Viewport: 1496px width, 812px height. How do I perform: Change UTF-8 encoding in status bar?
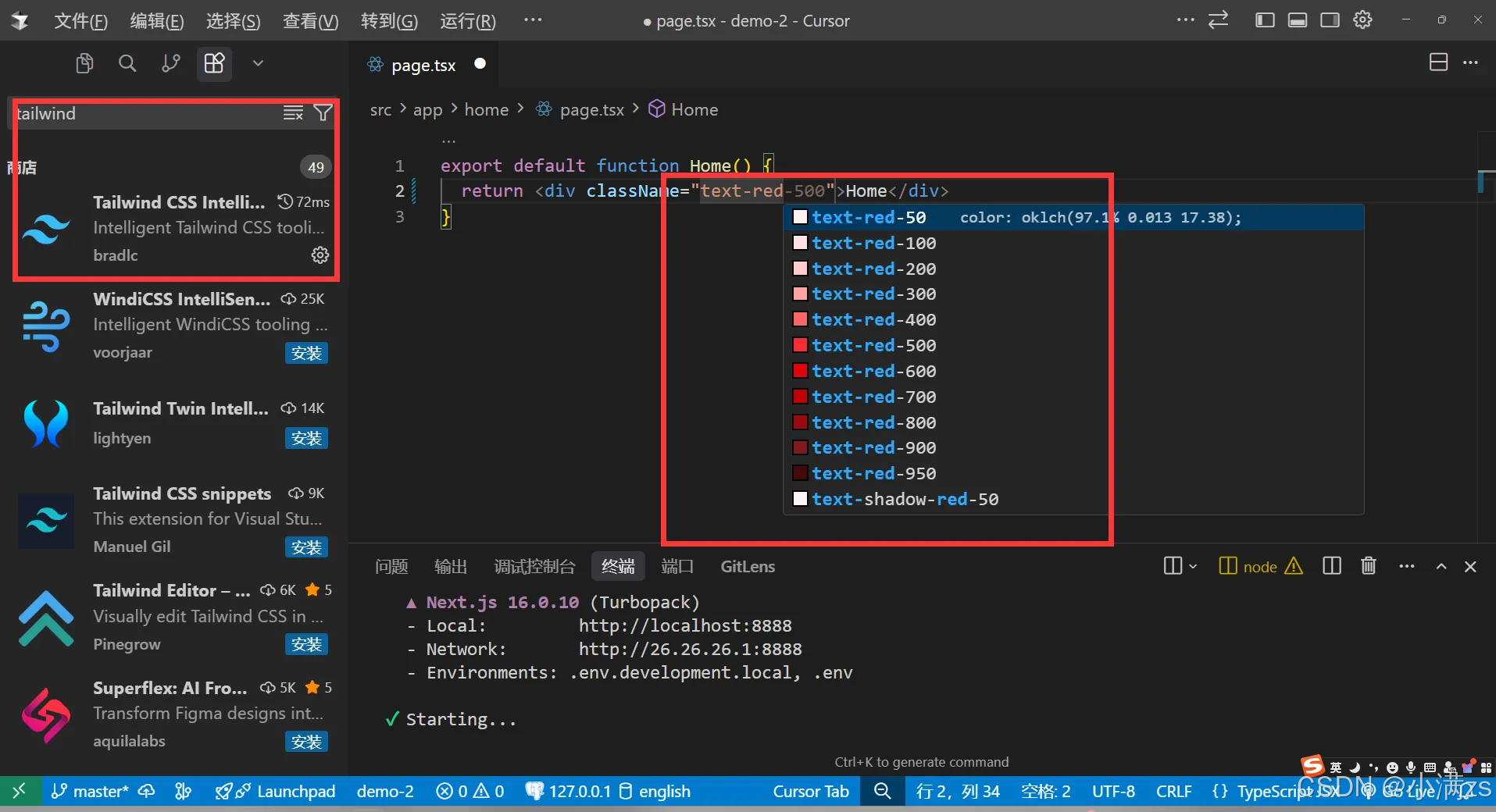click(x=1113, y=791)
